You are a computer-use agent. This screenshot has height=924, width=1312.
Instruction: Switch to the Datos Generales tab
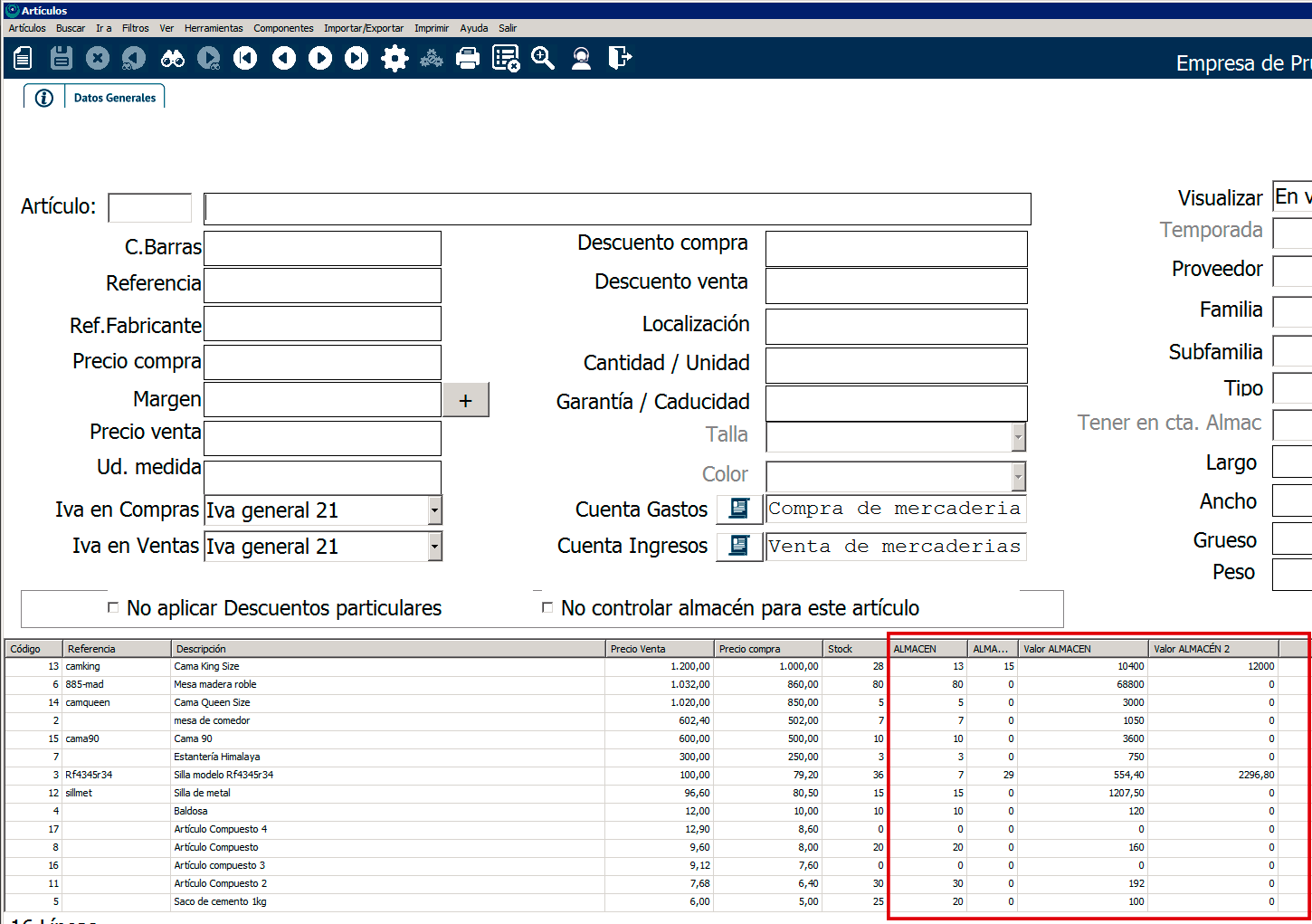pos(114,98)
